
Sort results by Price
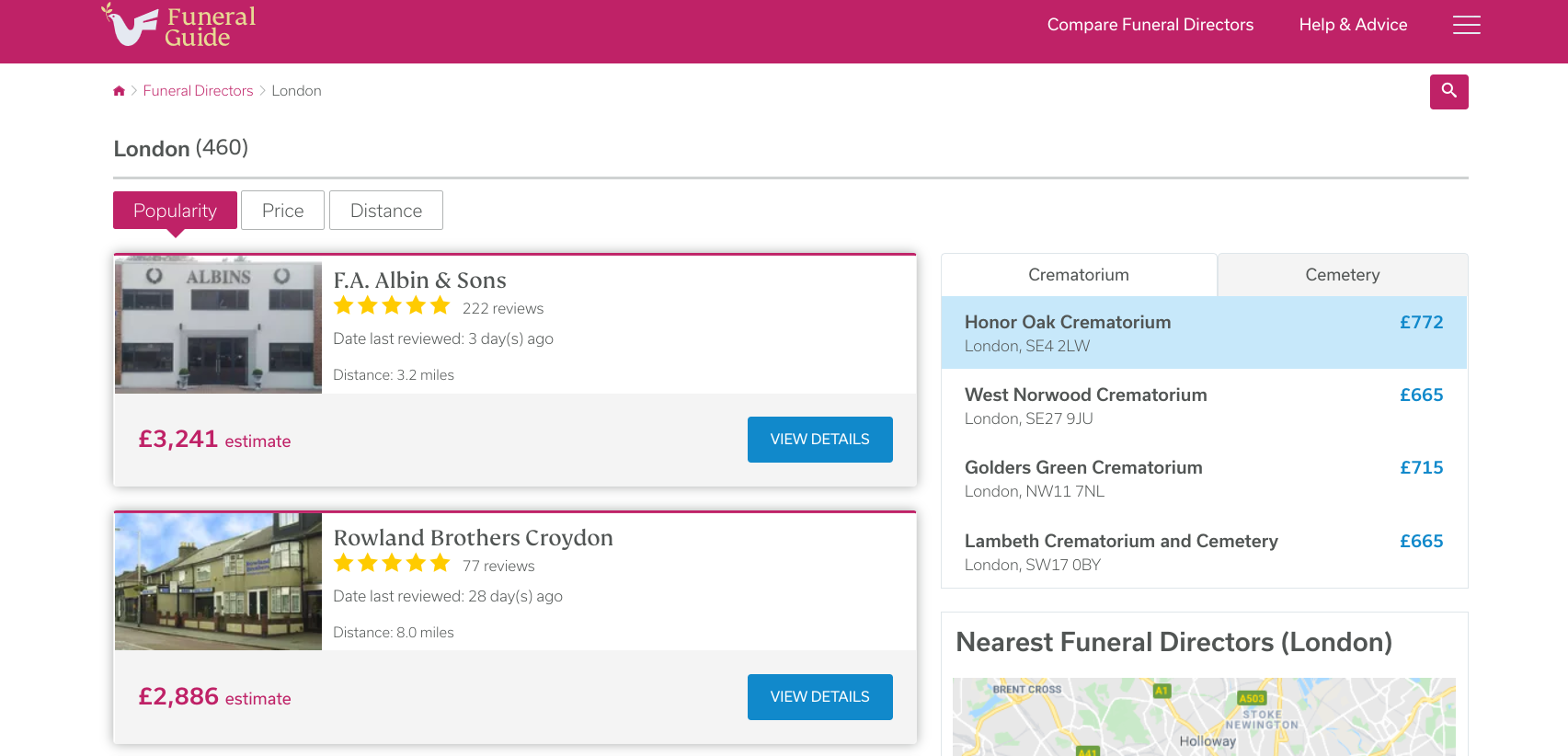click(x=282, y=211)
